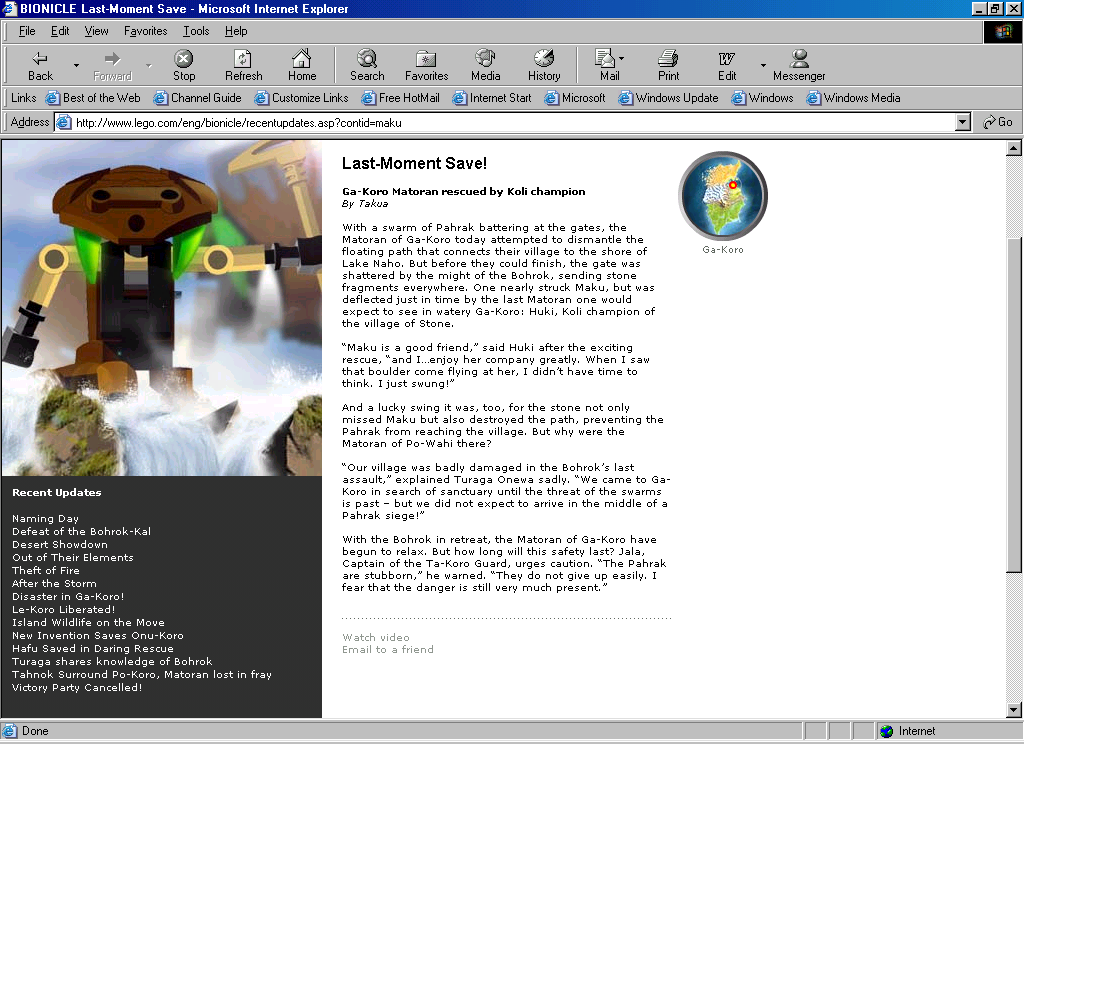Expand the Forward history dropdown arrow

(x=149, y=66)
